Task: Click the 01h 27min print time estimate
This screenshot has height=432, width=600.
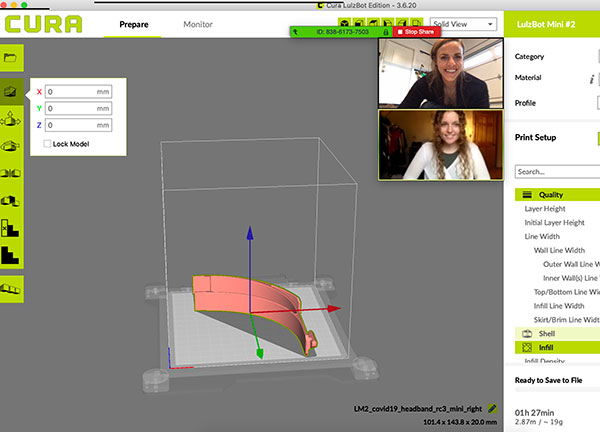Action: pyautogui.click(x=534, y=413)
